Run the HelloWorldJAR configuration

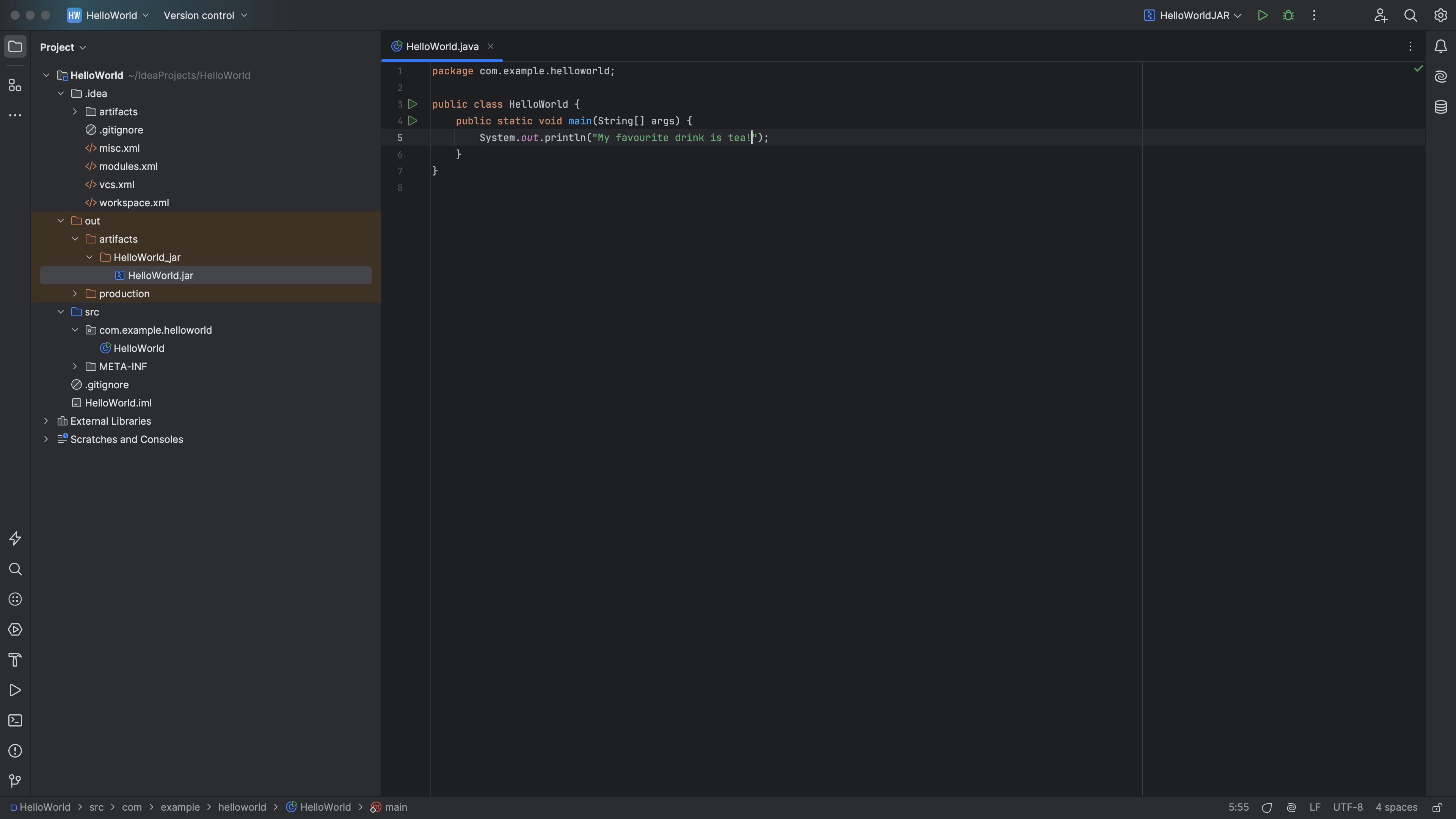coord(1263,15)
